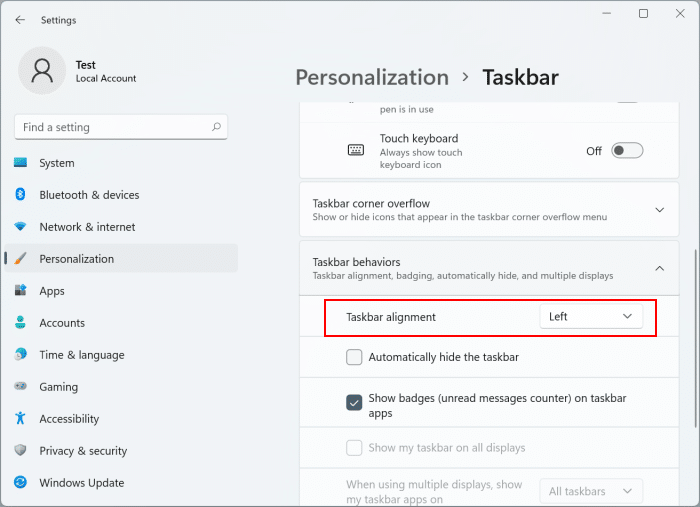
Task: Open Accessibility settings category
Action: 121,419
